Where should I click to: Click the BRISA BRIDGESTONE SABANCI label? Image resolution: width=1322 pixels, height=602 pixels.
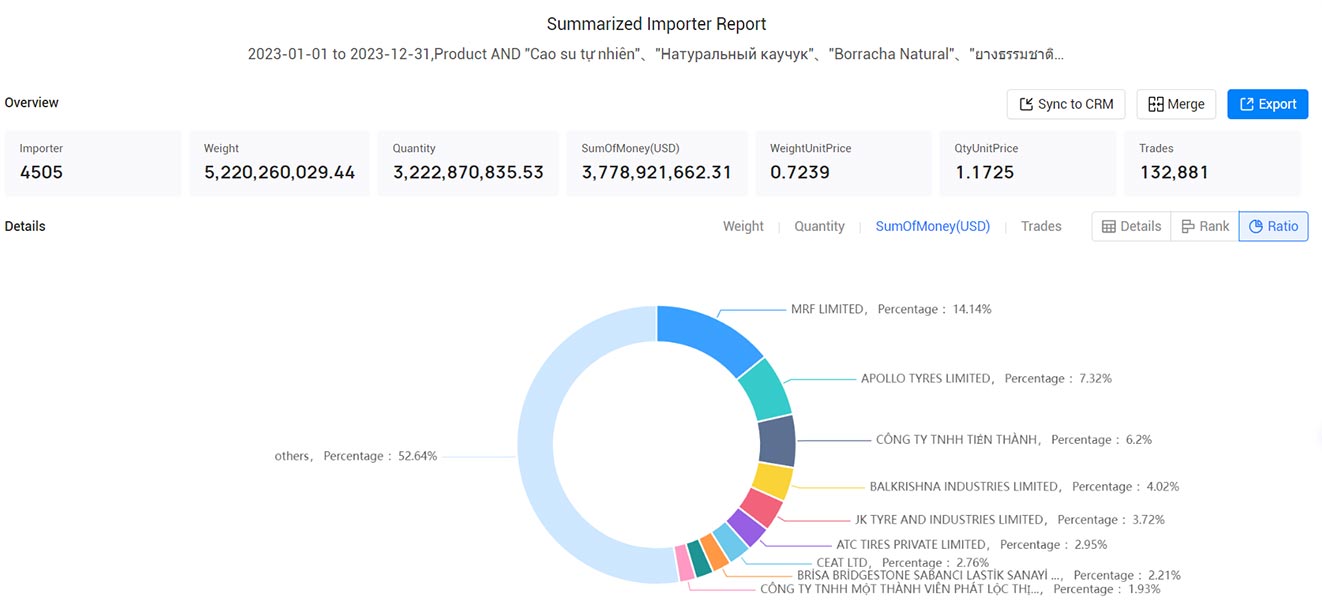point(988,575)
